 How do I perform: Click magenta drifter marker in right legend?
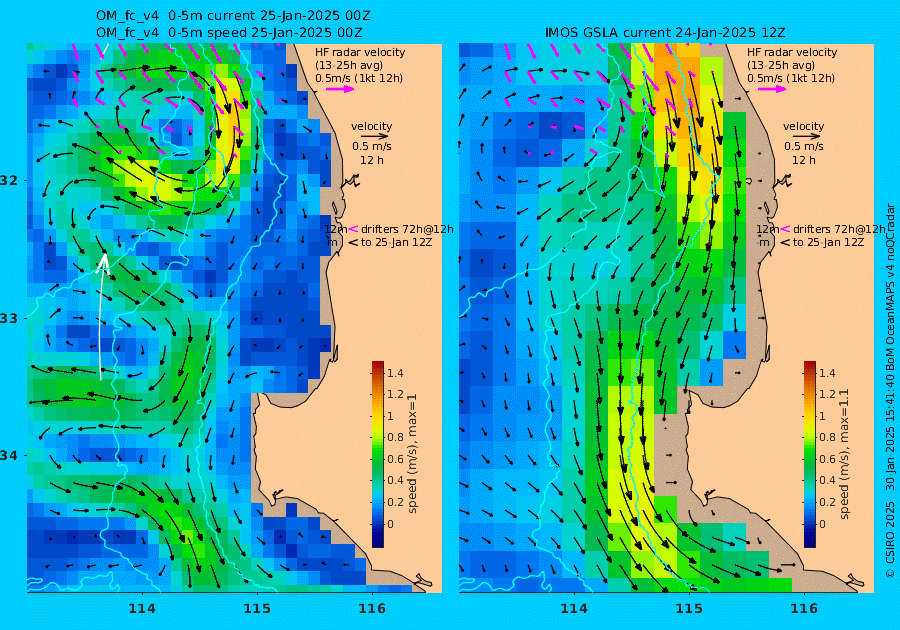(x=785, y=229)
